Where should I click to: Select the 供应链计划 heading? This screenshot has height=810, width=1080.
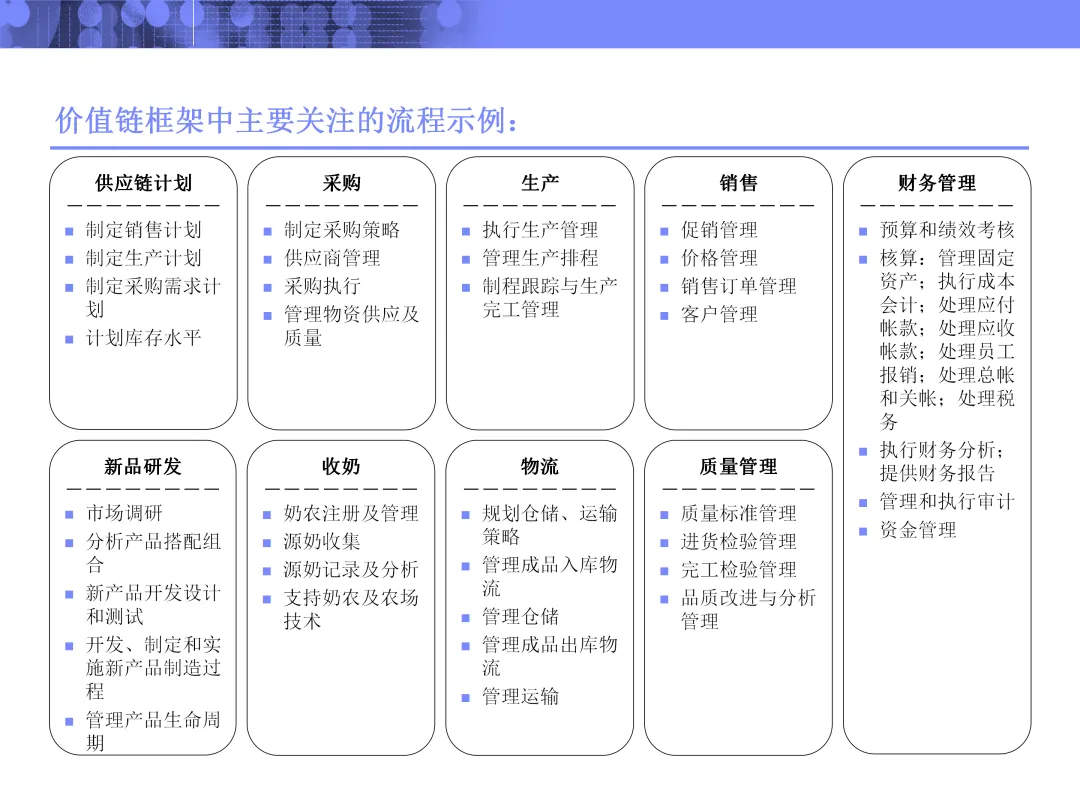[143, 183]
